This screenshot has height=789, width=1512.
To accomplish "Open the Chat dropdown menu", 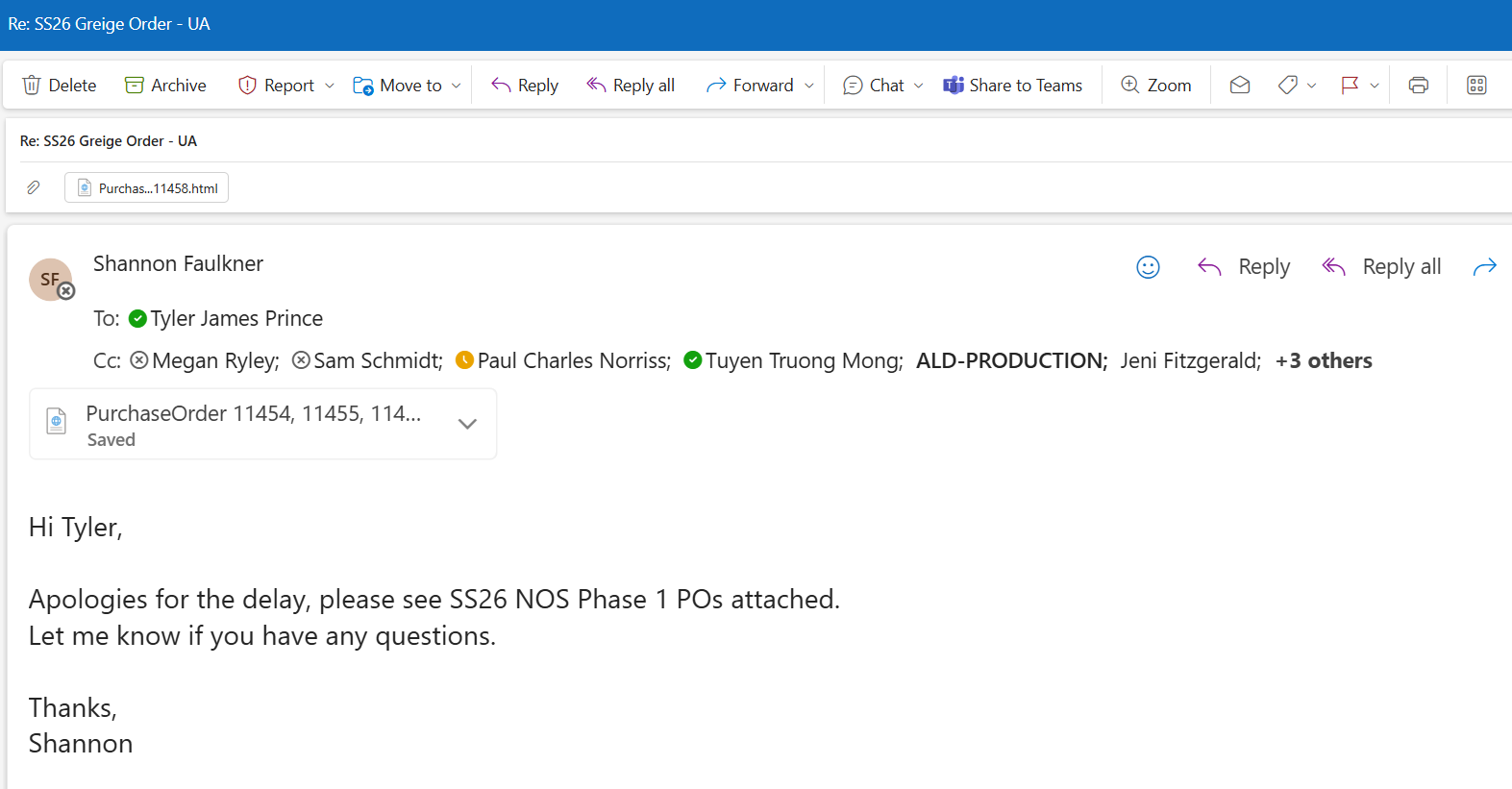I will coord(919,86).
